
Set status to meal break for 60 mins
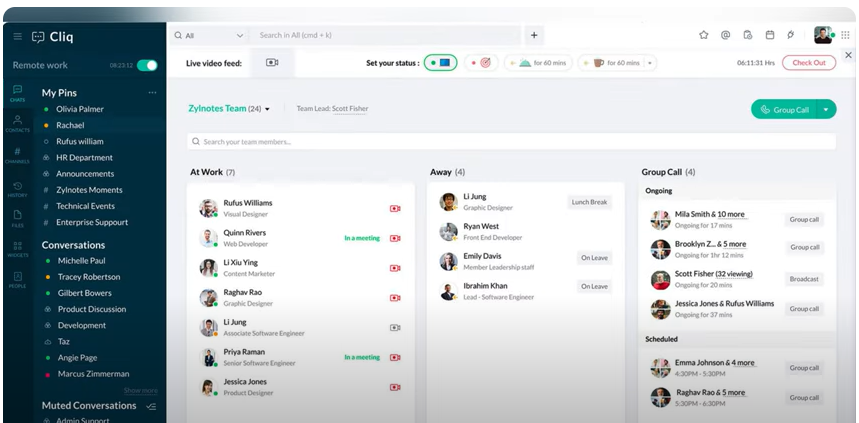538,62
